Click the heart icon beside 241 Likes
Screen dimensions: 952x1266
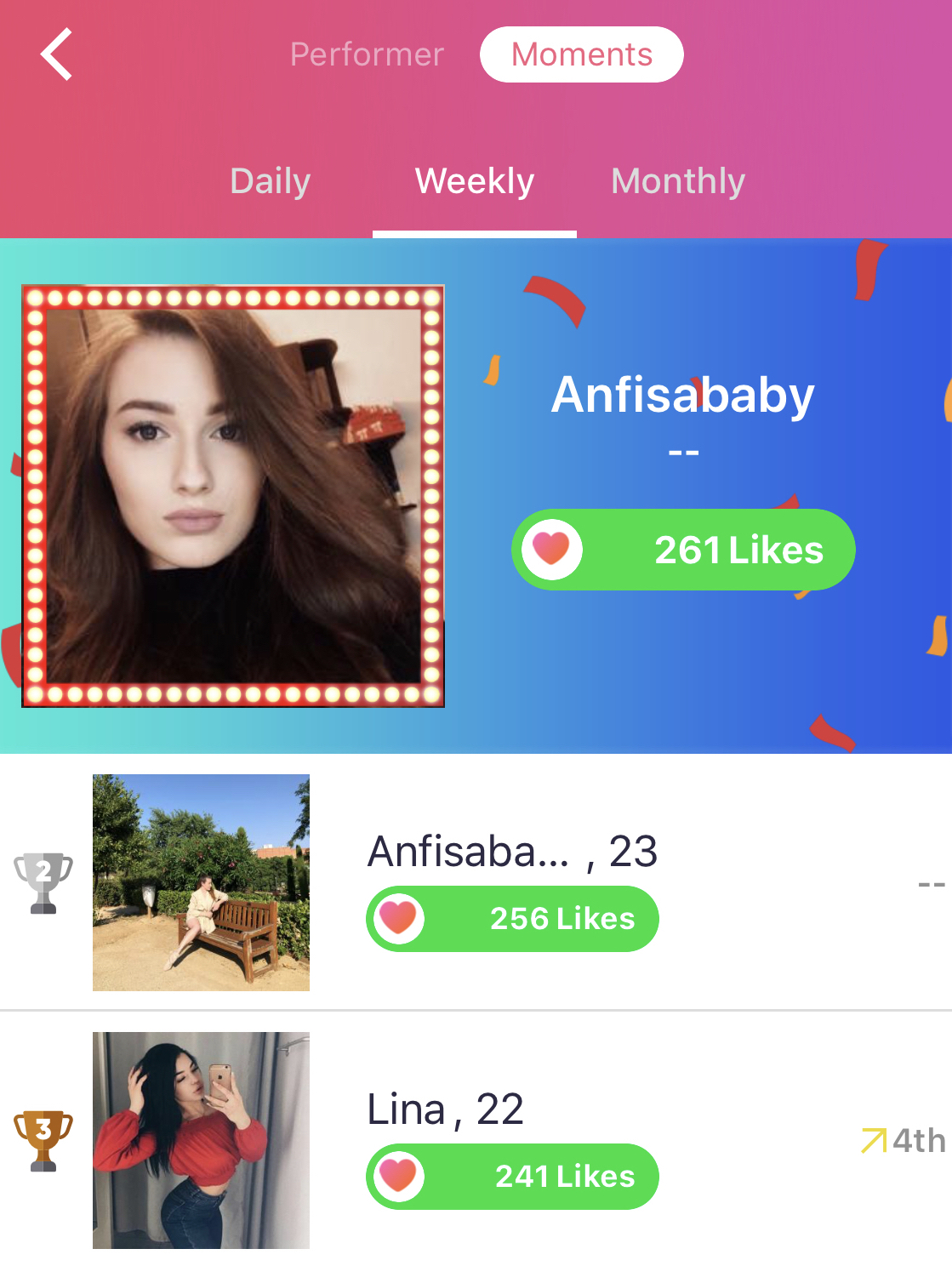[399, 1177]
